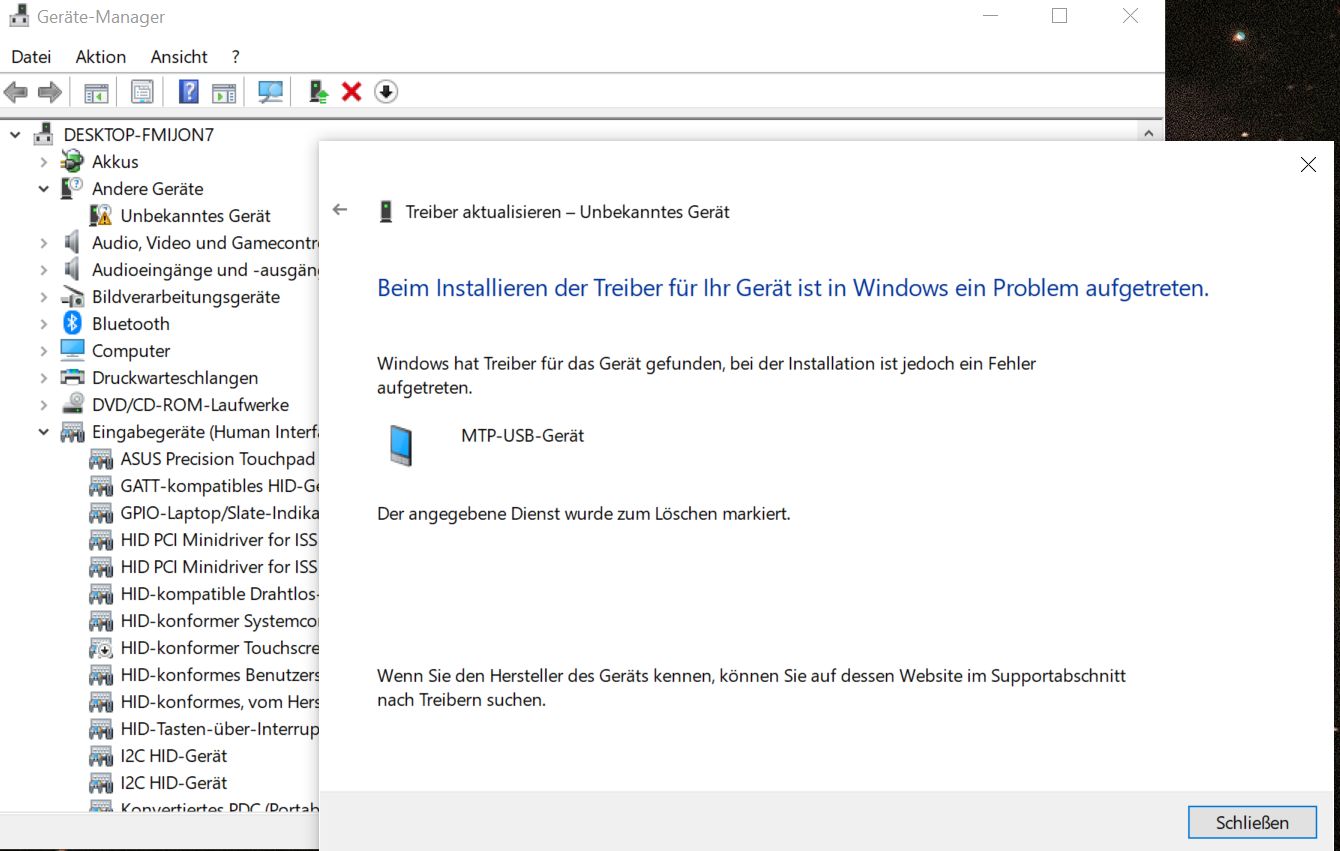
Task: Click the Geräte-Manager title bar icon
Action: click(x=18, y=16)
